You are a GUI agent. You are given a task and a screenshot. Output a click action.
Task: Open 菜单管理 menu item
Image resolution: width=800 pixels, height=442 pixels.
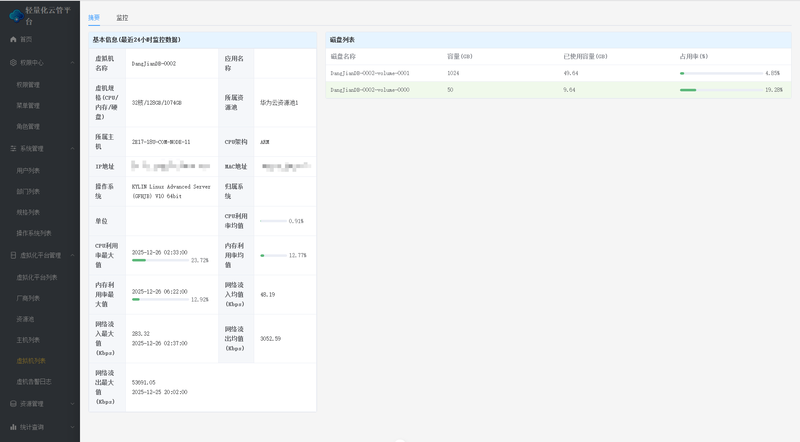pos(28,106)
